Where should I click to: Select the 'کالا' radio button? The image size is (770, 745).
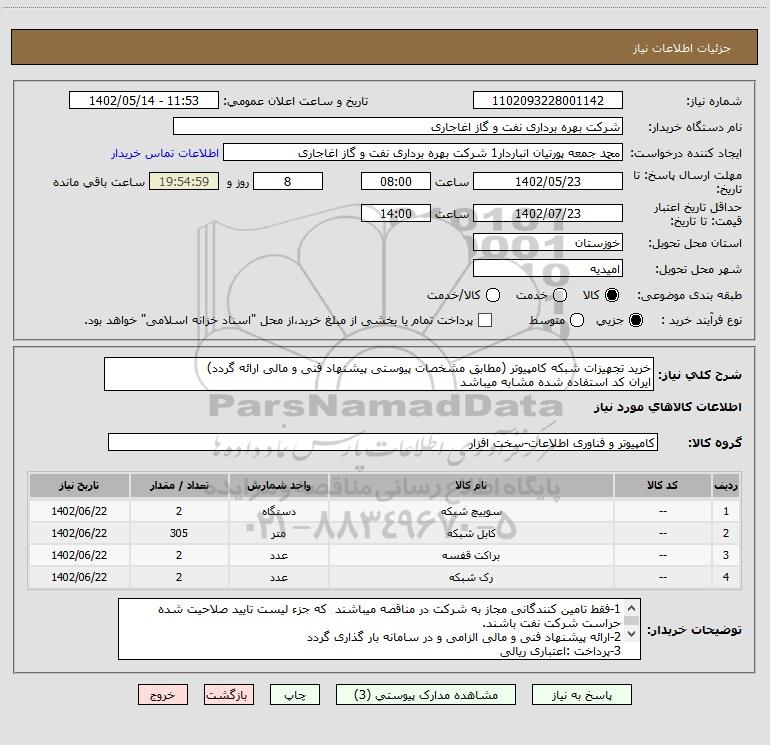tap(612, 295)
